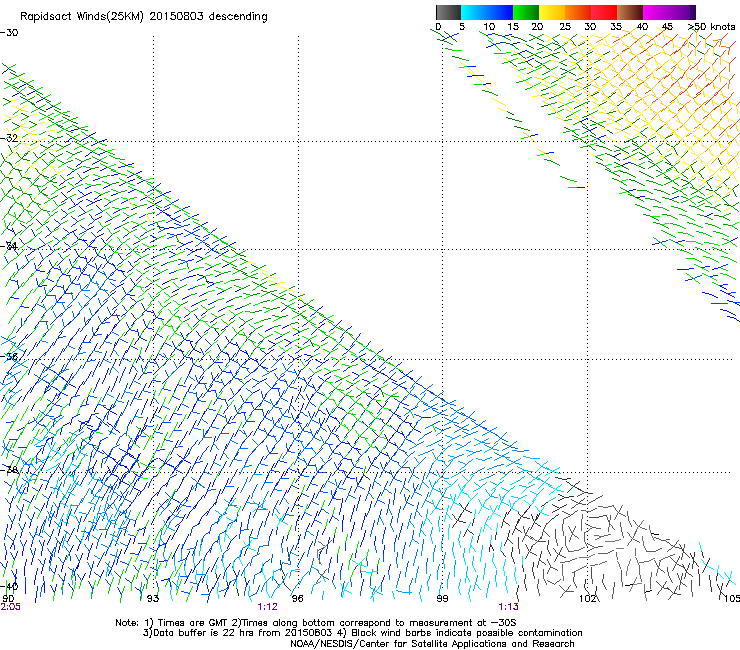
Task: Click the purple '1:13' swath time label
Action: 508,607
